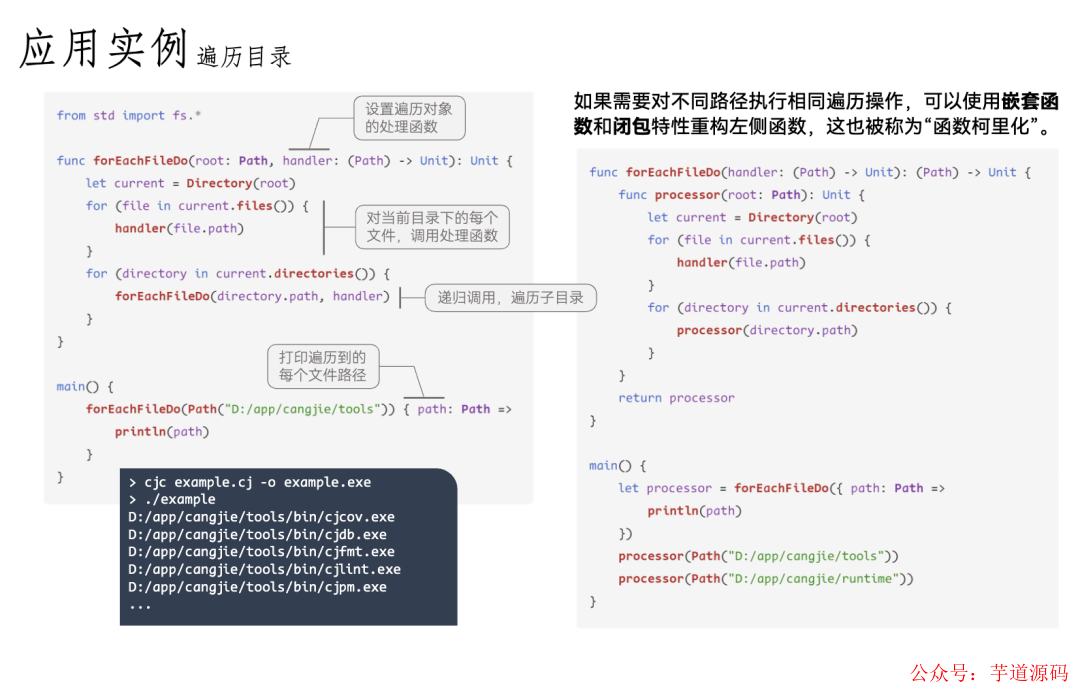Click the return processor statement
This screenshot has height=693, width=1080.
click(676, 397)
